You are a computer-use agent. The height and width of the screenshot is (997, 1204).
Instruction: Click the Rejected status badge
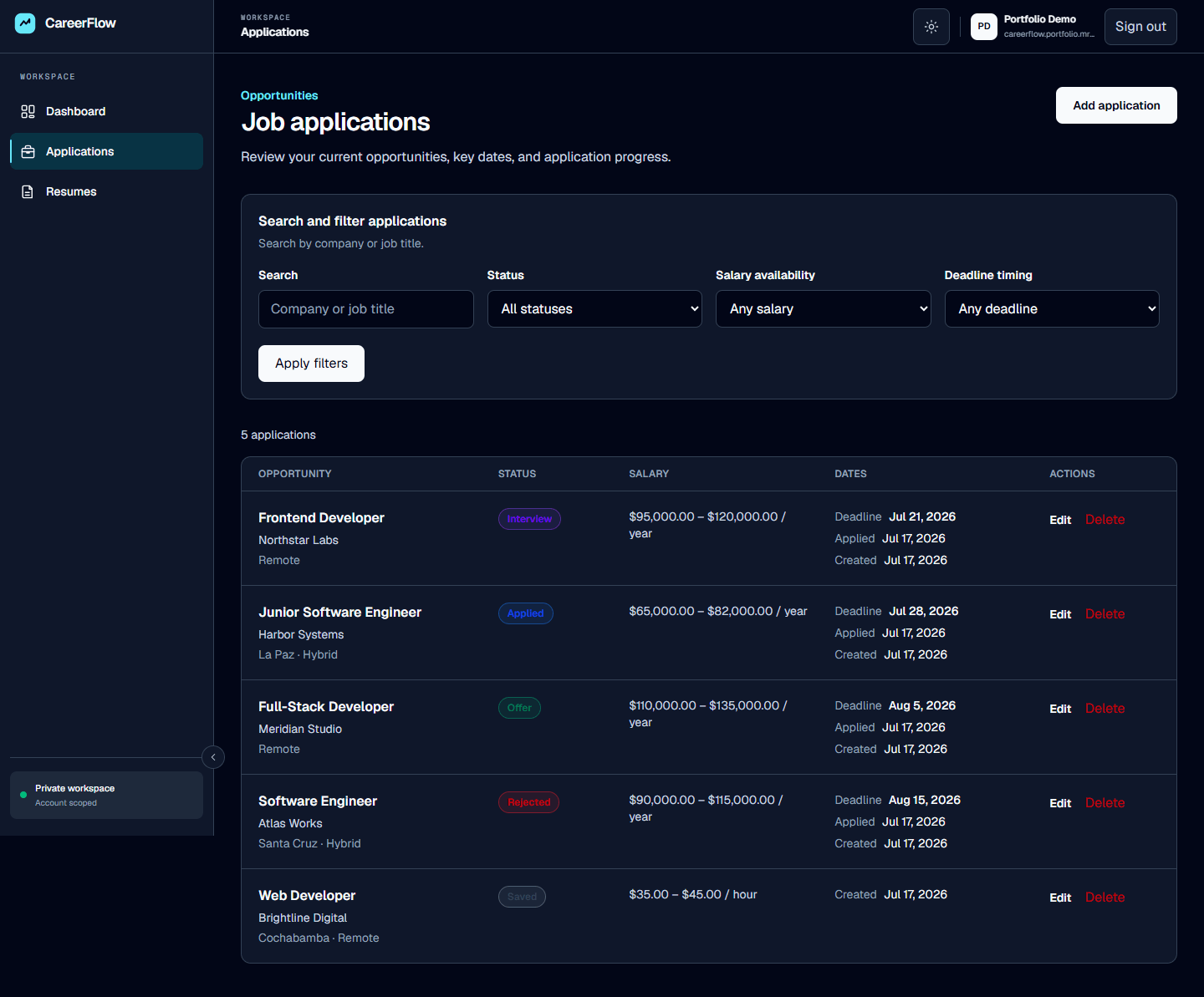(x=528, y=802)
